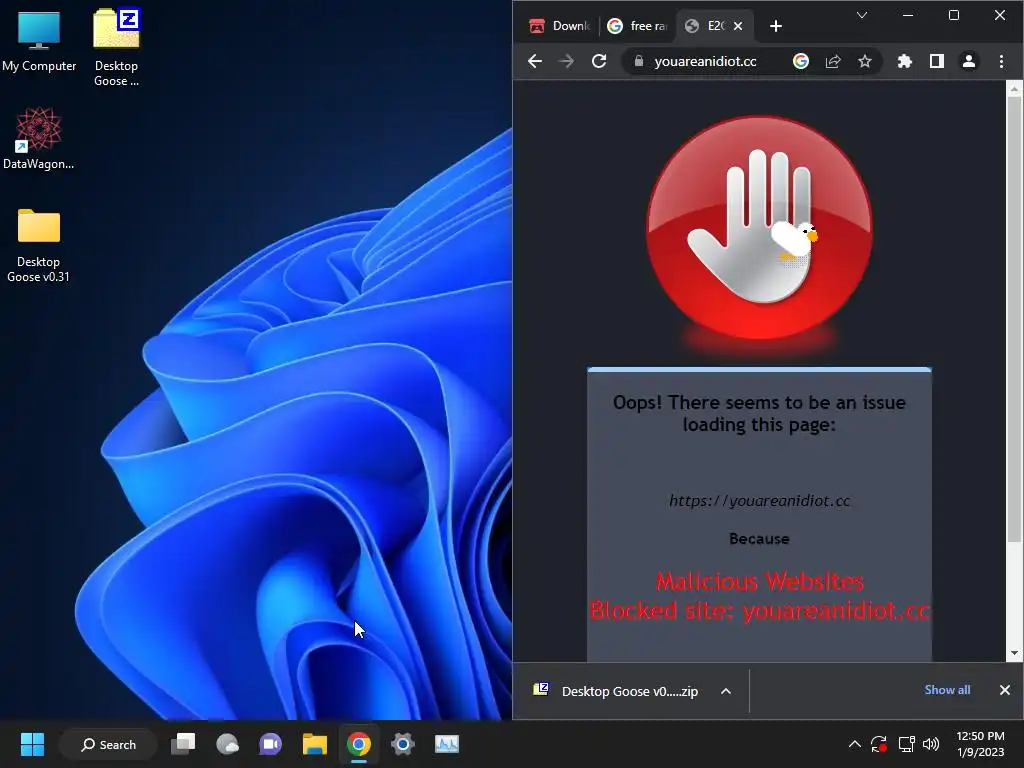The width and height of the screenshot is (1024, 768).
Task: Open Chrome's three-dot menu
Action: pos(1001,61)
